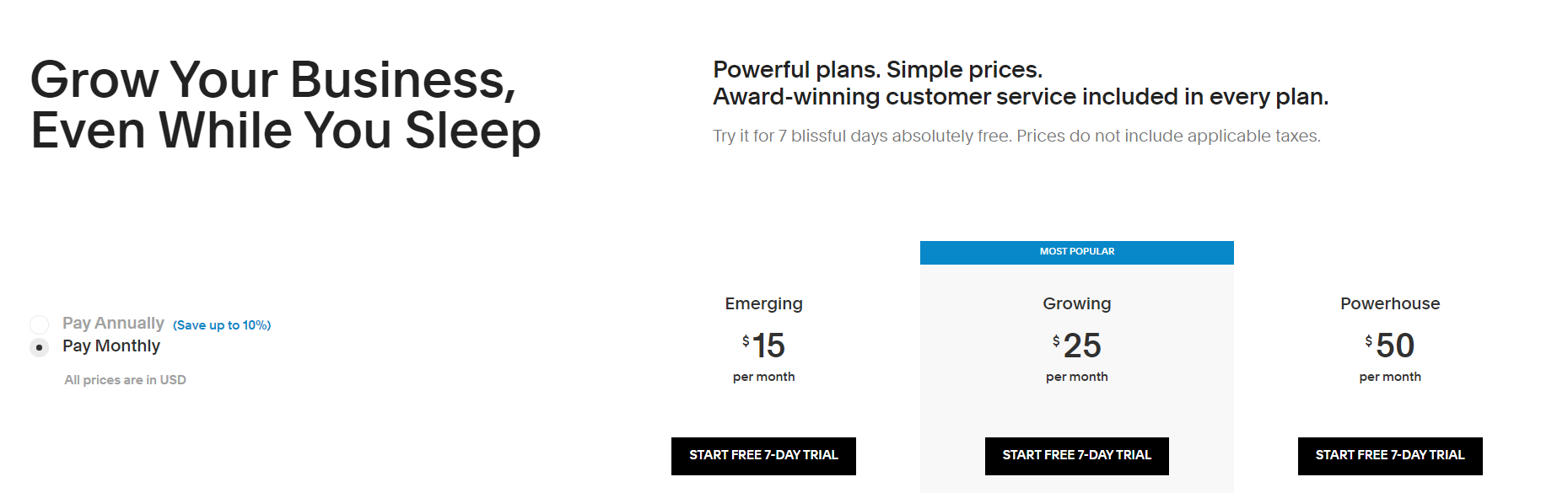Click the Growing plan title
This screenshot has width=1568, height=493.
coord(1076,303)
